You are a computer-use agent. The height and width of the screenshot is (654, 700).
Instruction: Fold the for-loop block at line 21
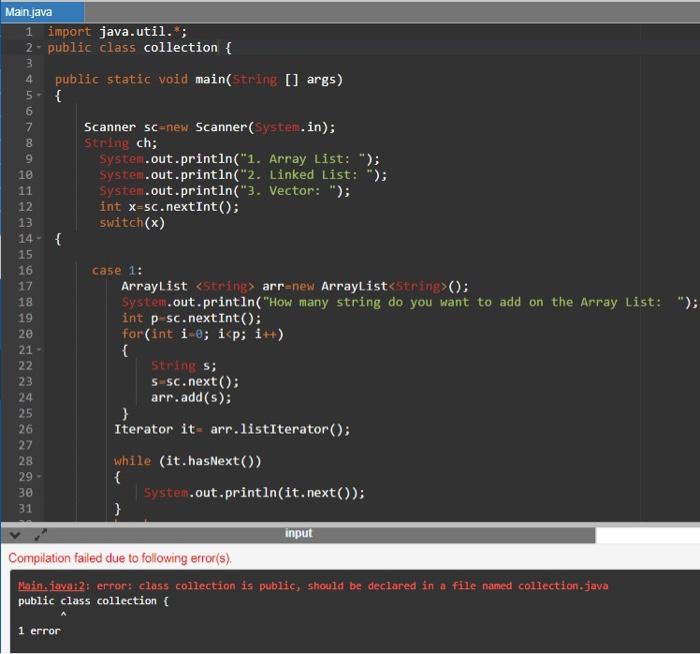tap(39, 350)
